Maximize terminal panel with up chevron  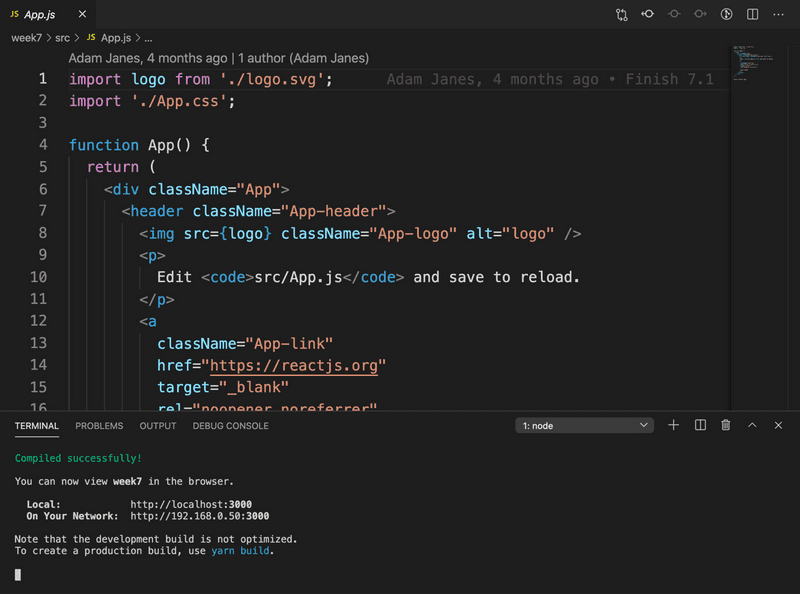pyautogui.click(x=752, y=425)
